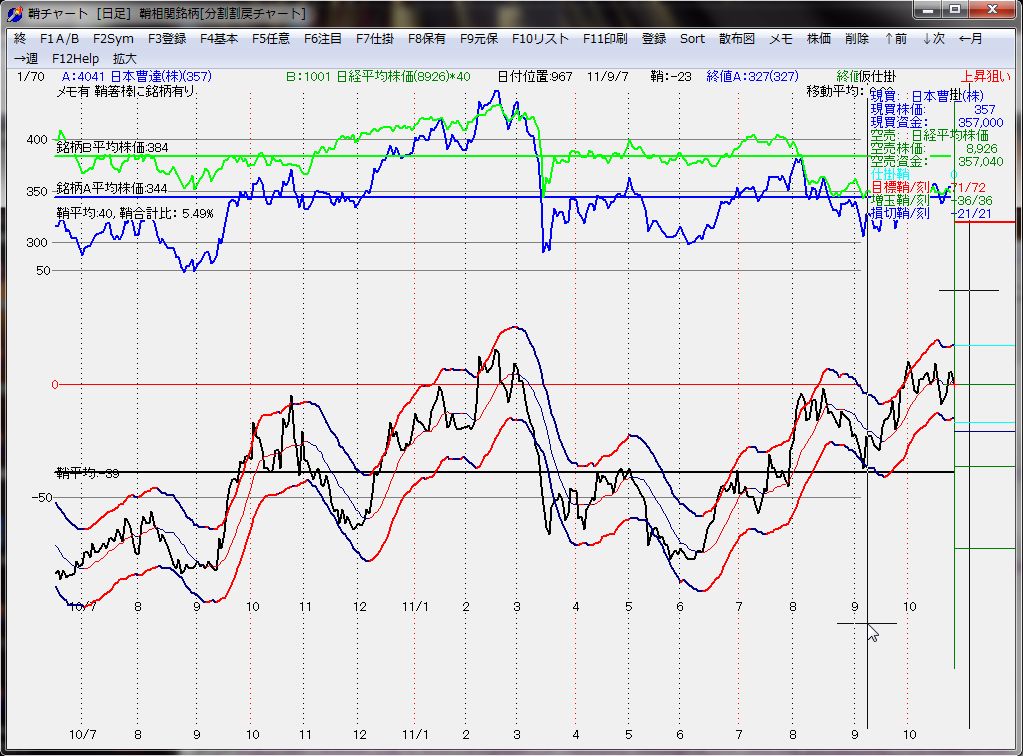
Task: Click the 鞘平均:-39 label on lower chart
Action: (x=87, y=473)
